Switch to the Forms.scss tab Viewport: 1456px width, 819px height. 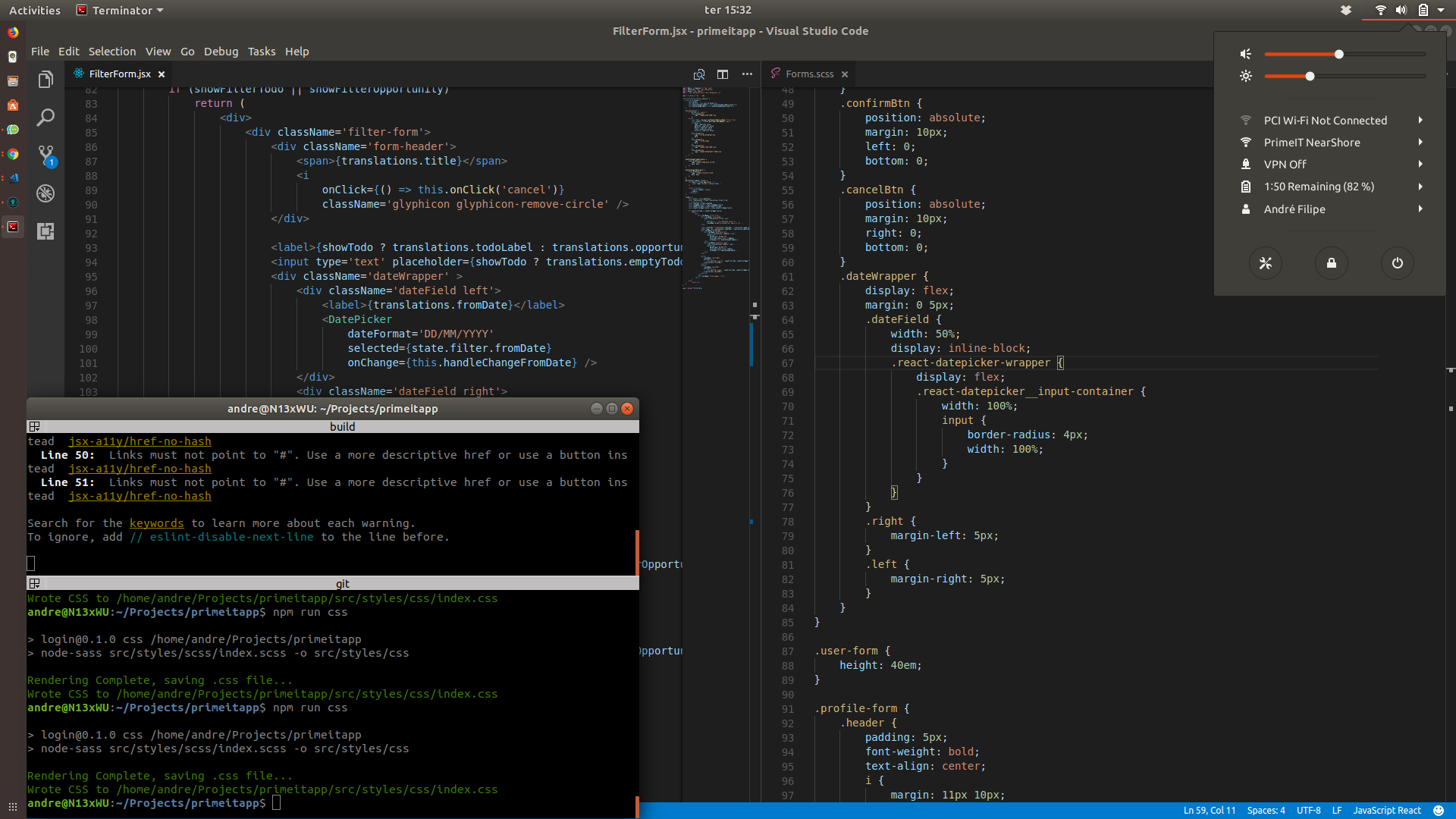(809, 74)
